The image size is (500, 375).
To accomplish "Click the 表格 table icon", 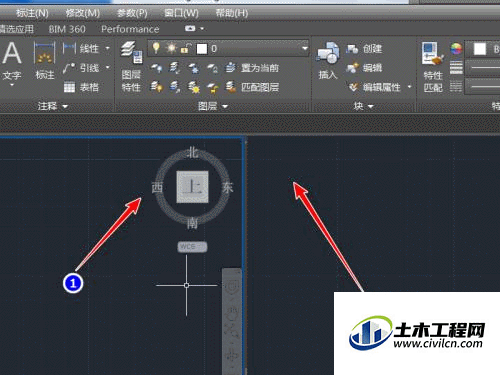I will pos(69,87).
